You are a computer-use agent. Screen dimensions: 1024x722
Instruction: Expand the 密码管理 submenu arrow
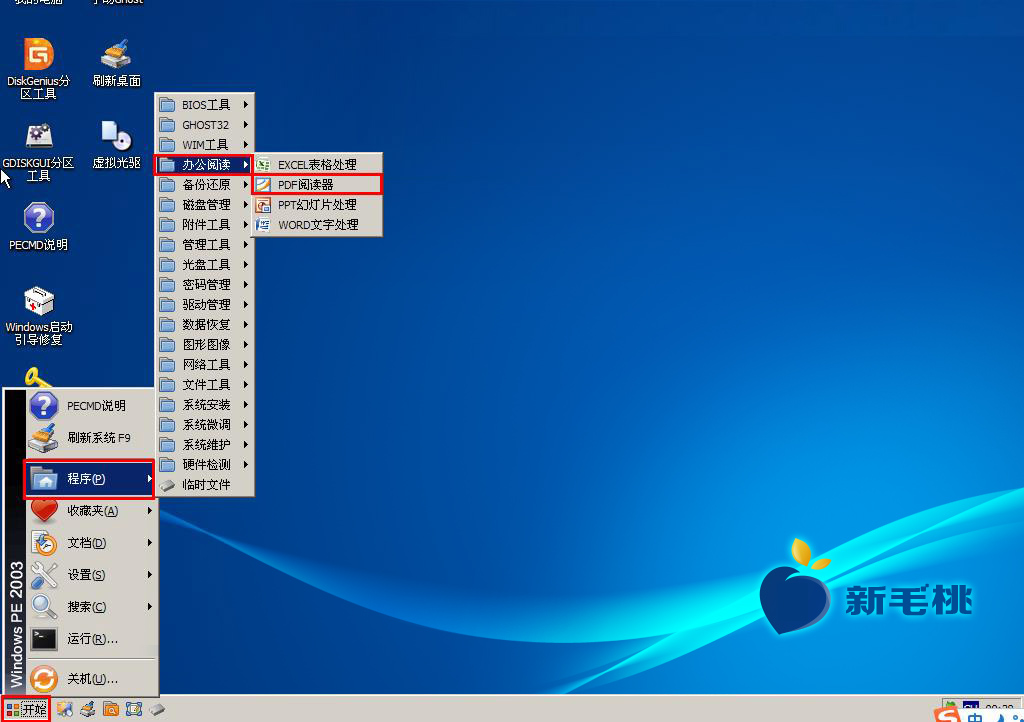click(x=246, y=285)
